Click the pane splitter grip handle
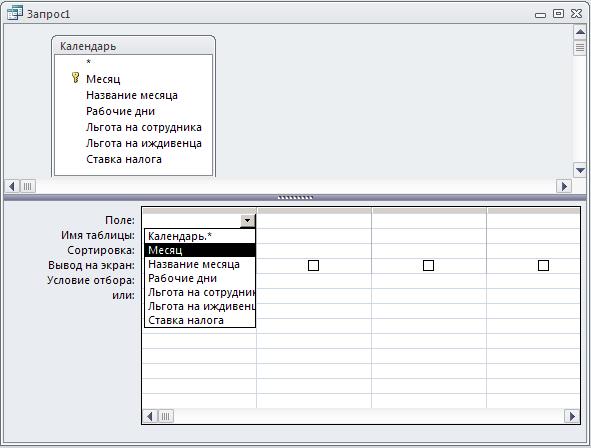Viewport: 591px width, 448px height. 296,197
